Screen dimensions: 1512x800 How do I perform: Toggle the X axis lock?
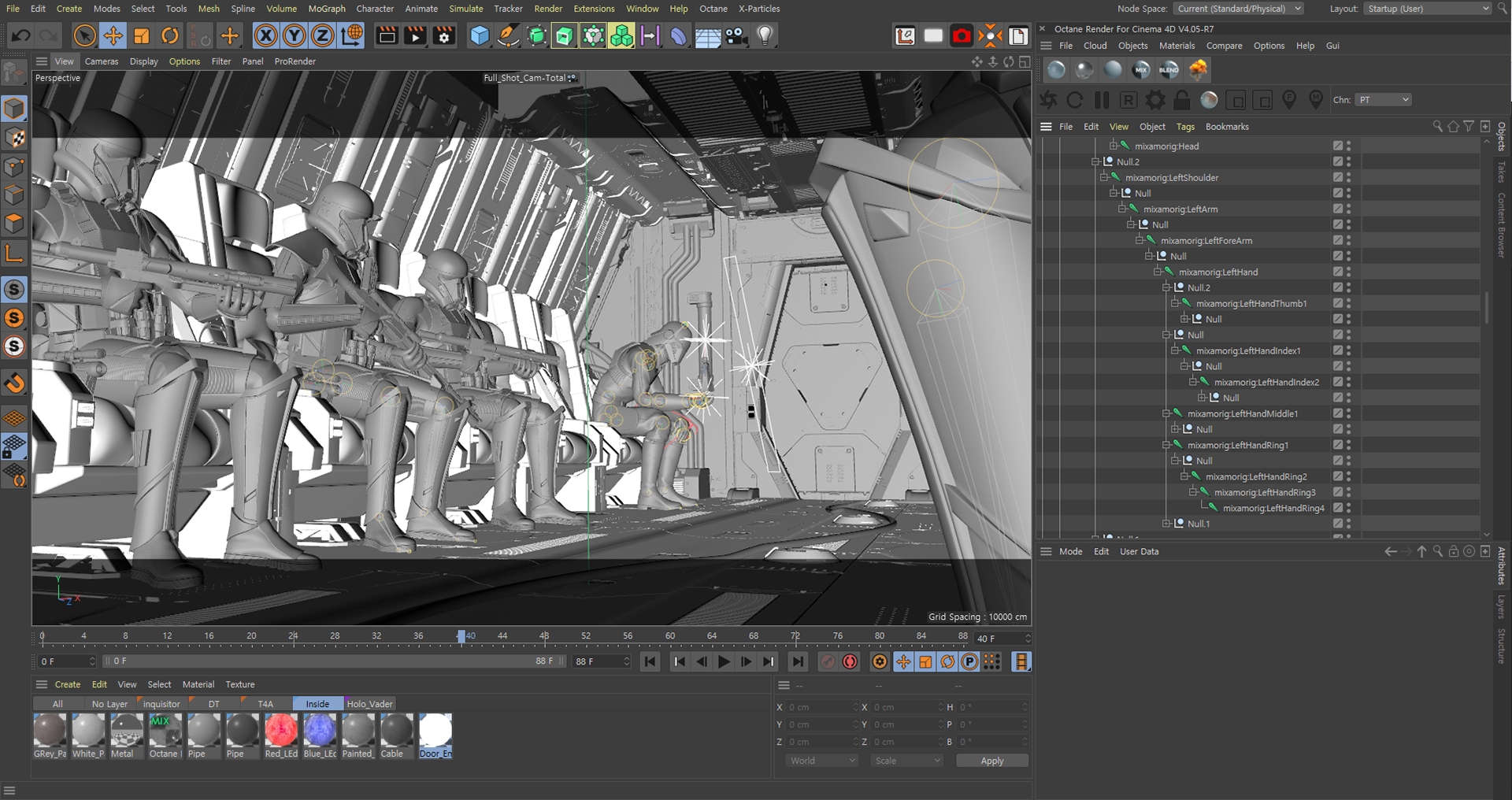tap(266, 36)
